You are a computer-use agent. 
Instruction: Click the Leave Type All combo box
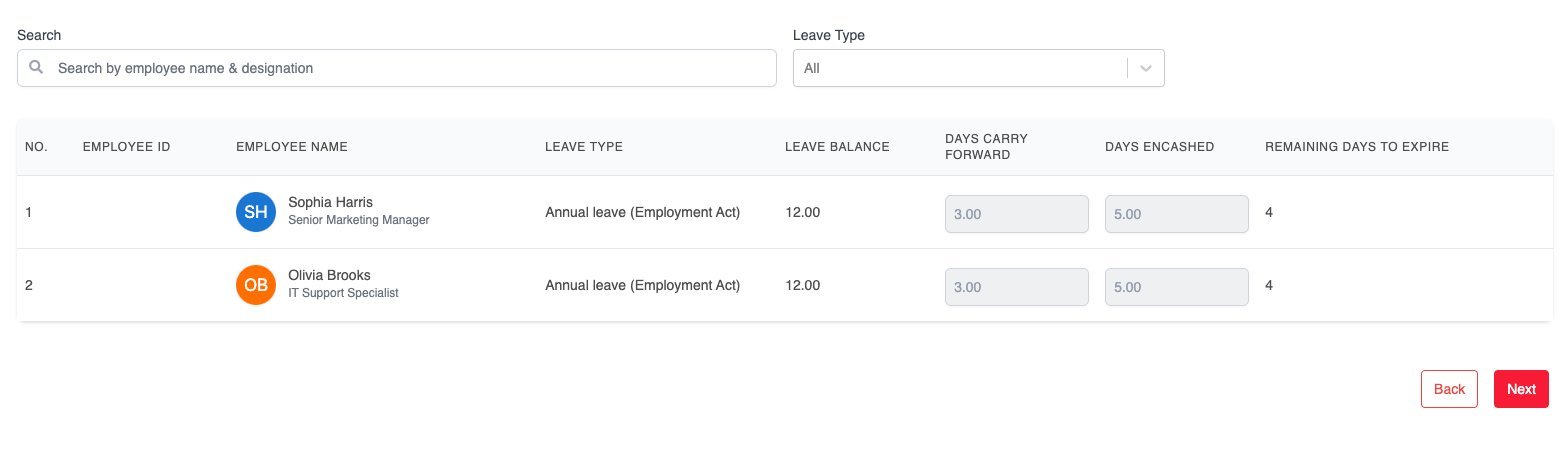pos(960,68)
